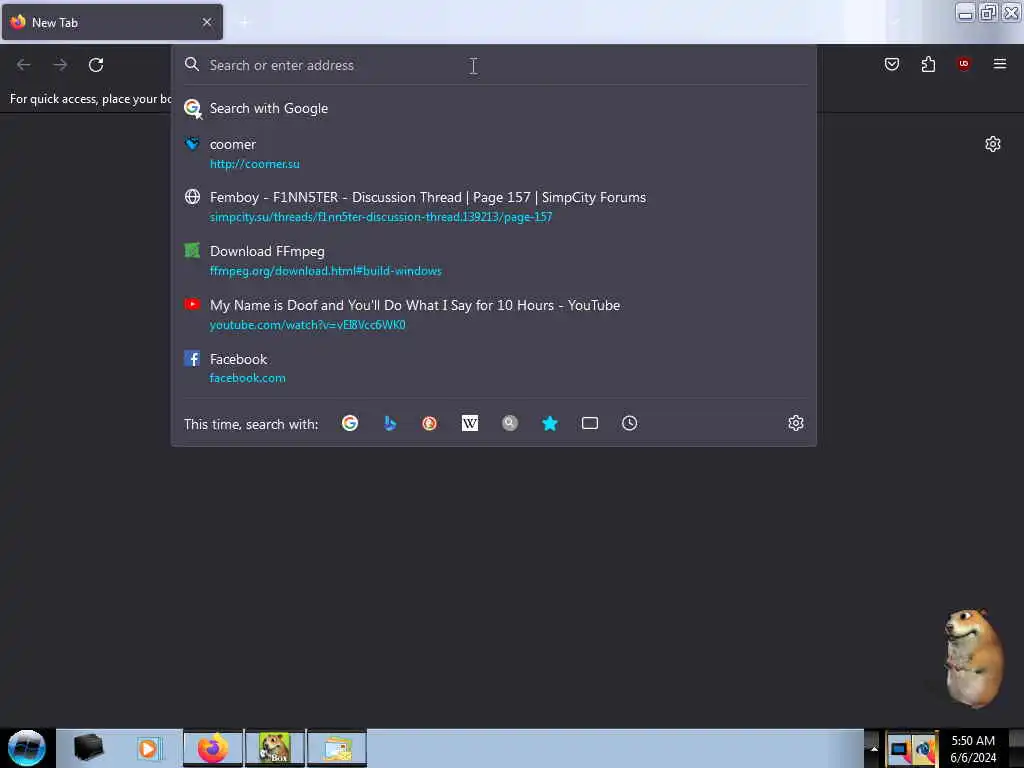Image resolution: width=1024 pixels, height=768 pixels.
Task: Search this time with DuckDuckGo icon
Action: (x=430, y=423)
